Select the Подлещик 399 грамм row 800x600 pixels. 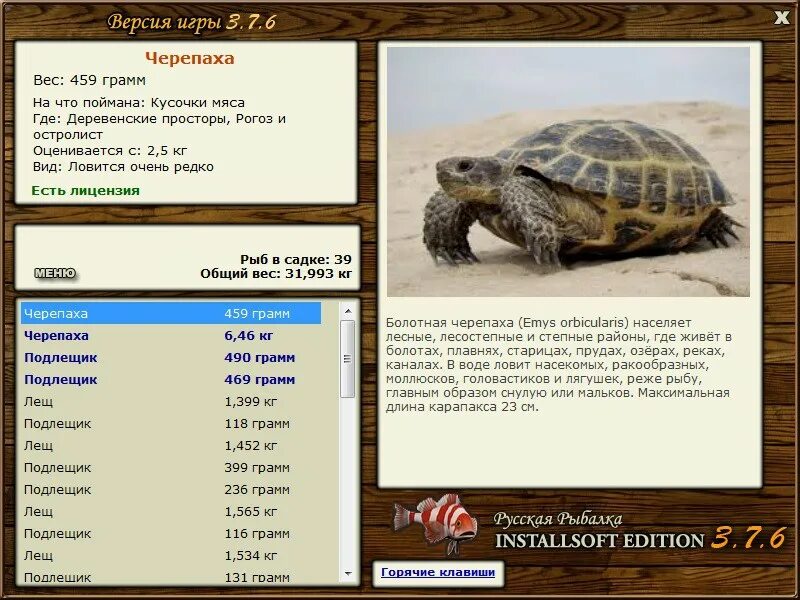[x=171, y=467]
